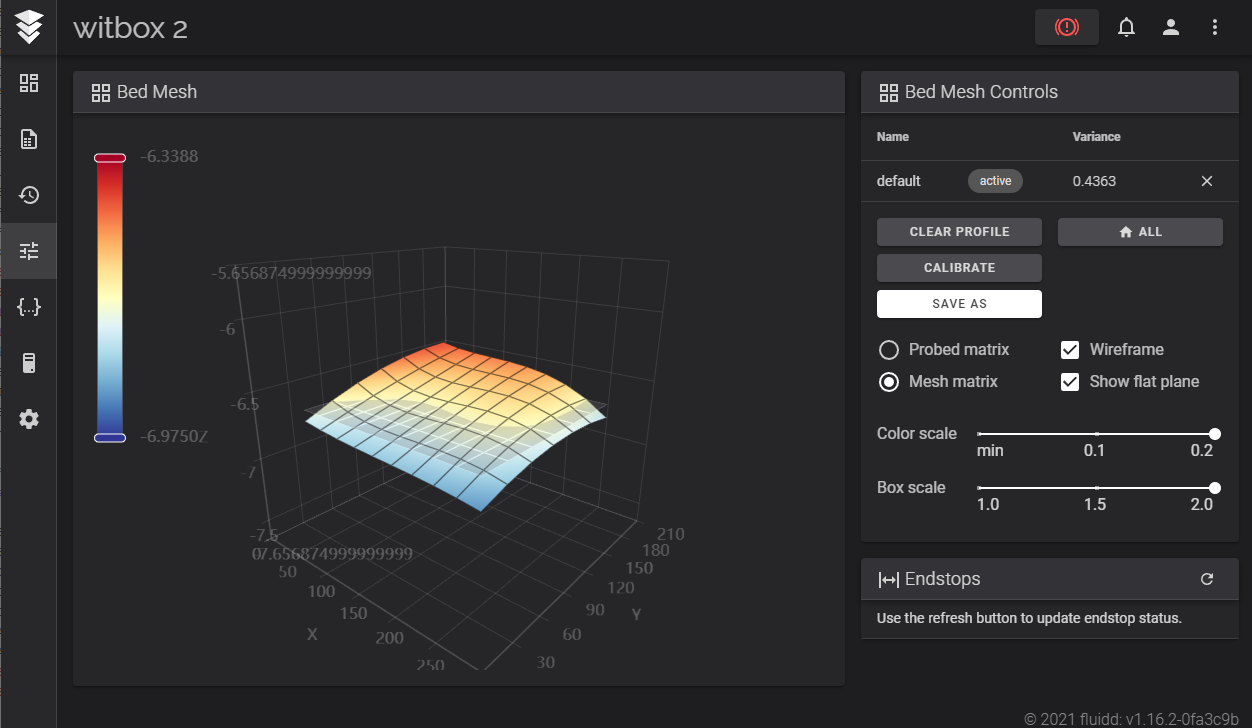Click the Endstops panel title
Viewport: 1252px width, 728px height.
[942, 579]
